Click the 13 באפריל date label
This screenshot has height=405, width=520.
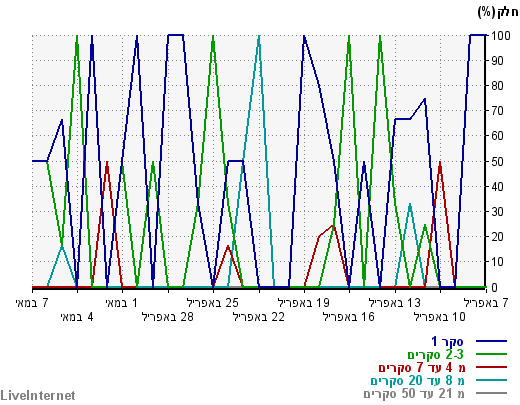point(395,303)
